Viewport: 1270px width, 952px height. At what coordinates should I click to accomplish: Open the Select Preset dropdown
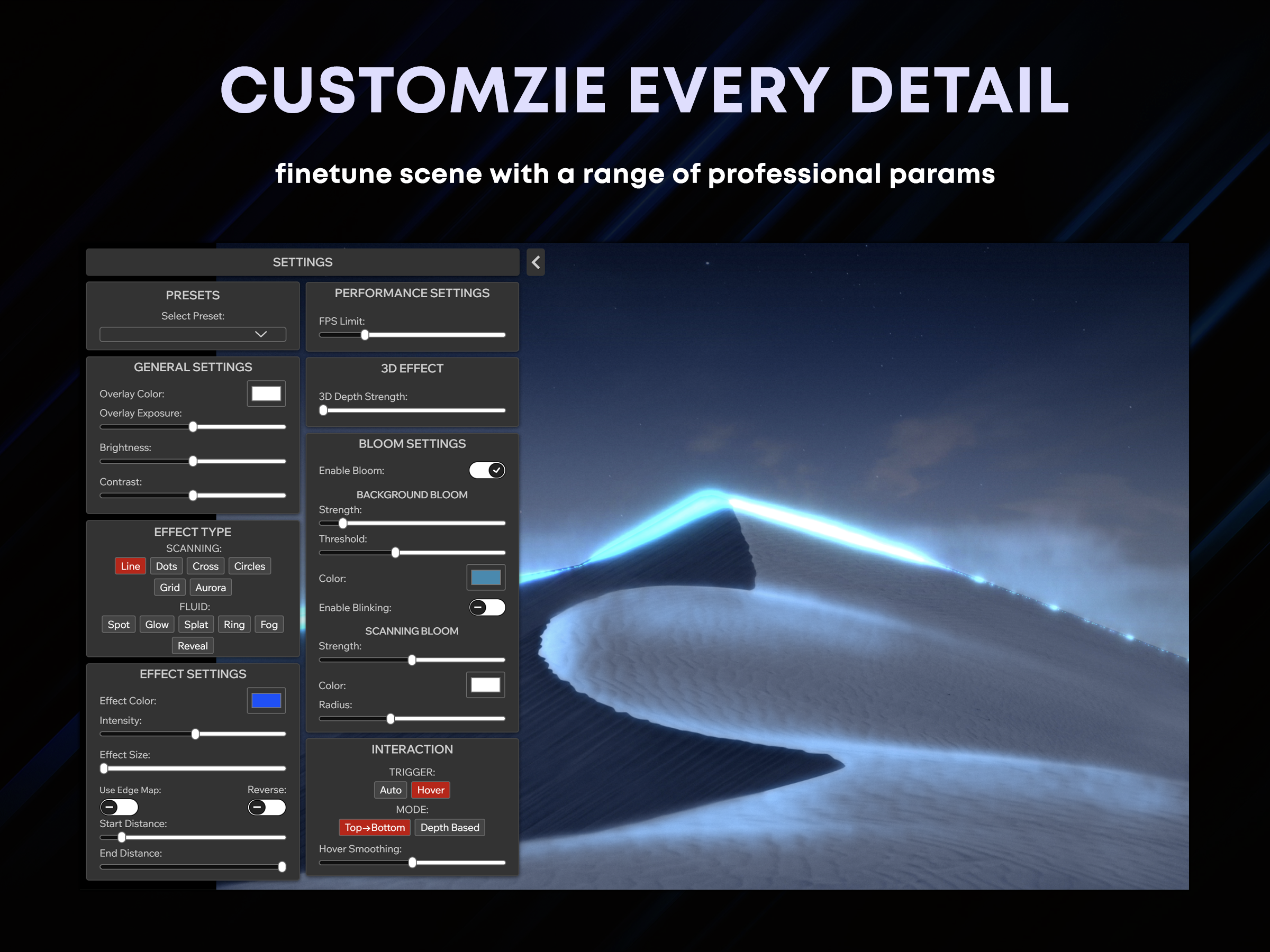pos(192,334)
